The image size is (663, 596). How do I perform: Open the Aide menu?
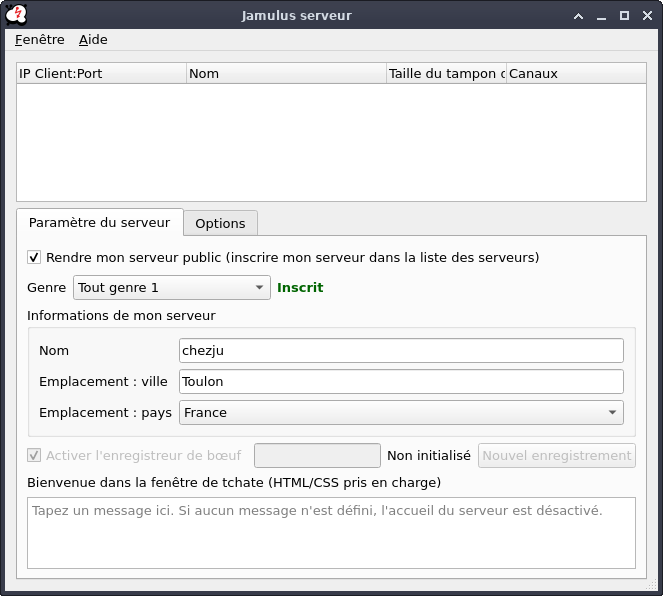click(x=93, y=40)
